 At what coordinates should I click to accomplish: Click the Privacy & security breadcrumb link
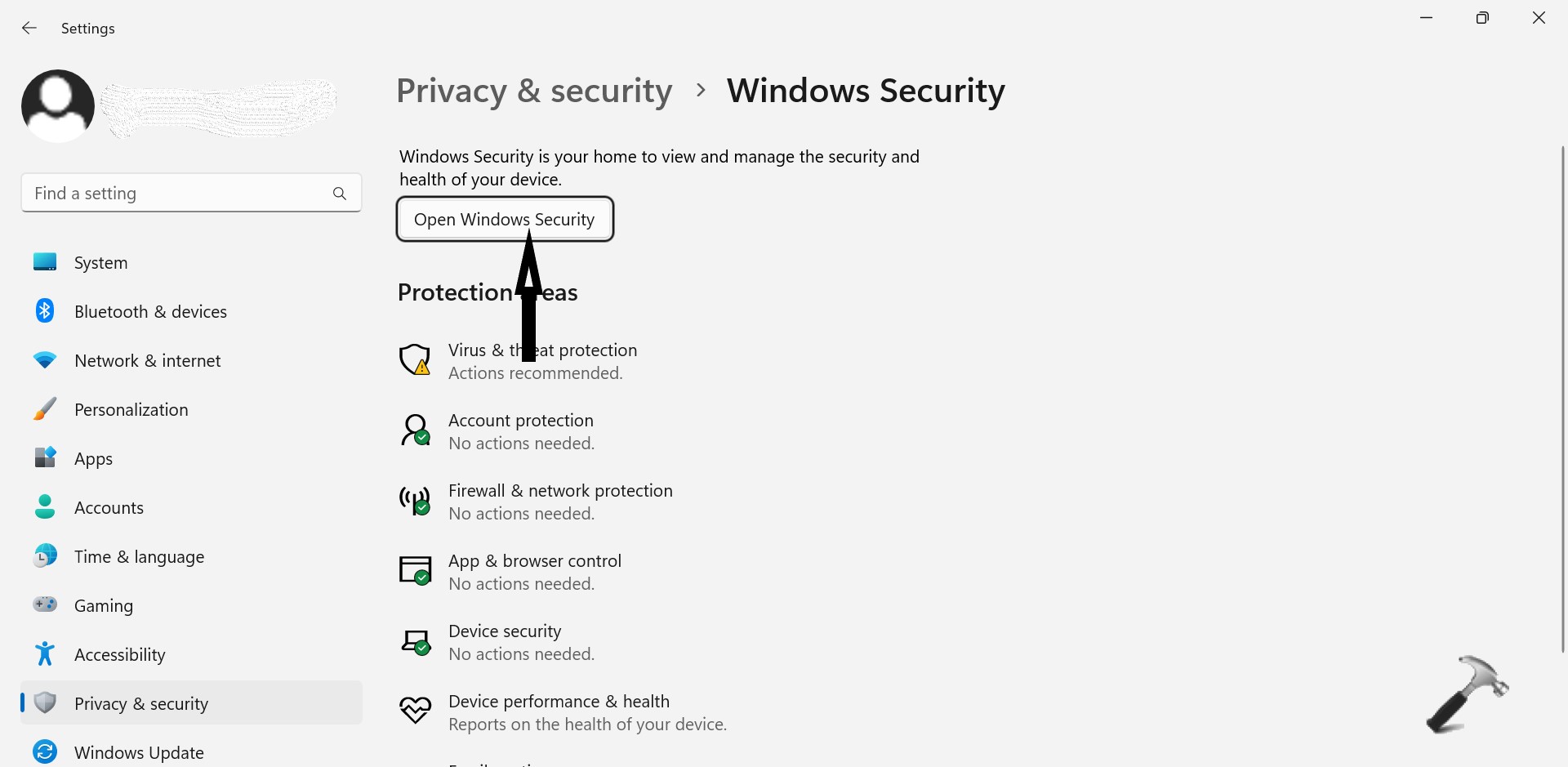click(x=534, y=91)
